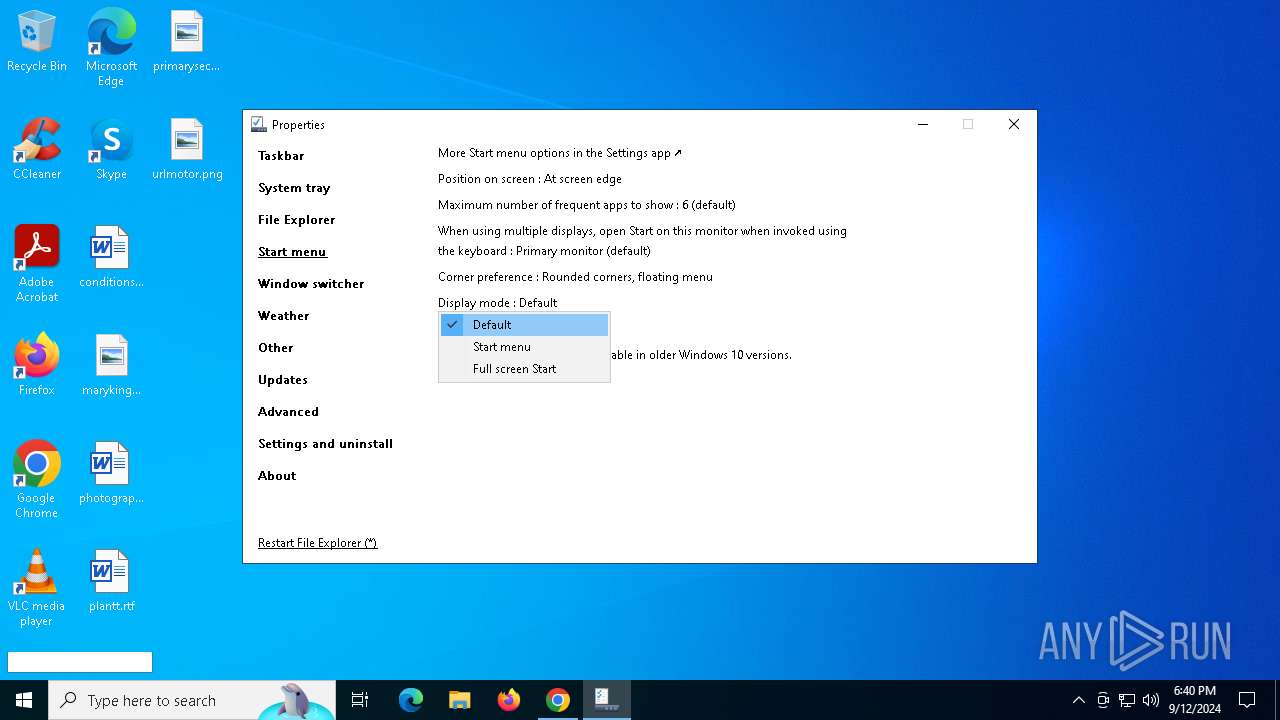1280x720 pixels.
Task: Open the volume tray icon
Action: [x=1151, y=700]
